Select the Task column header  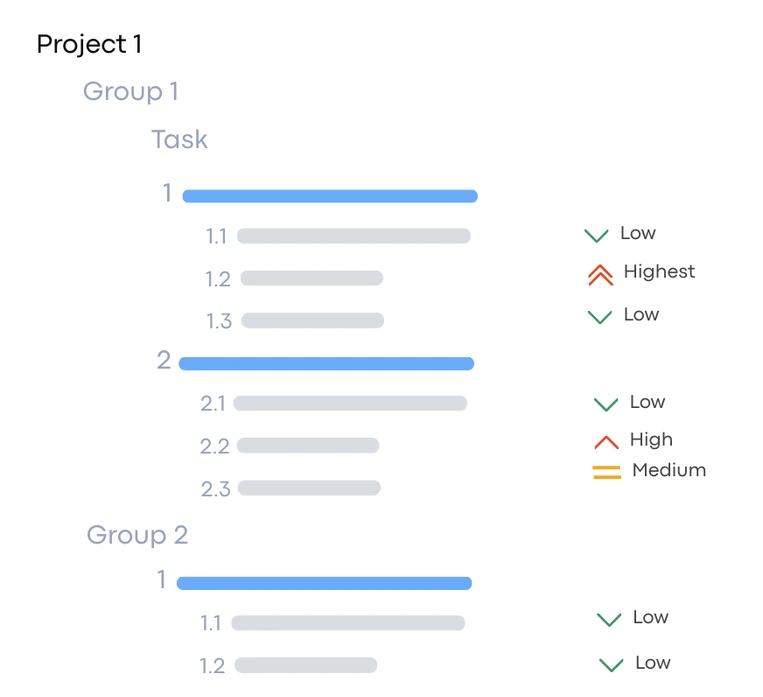[x=179, y=139]
